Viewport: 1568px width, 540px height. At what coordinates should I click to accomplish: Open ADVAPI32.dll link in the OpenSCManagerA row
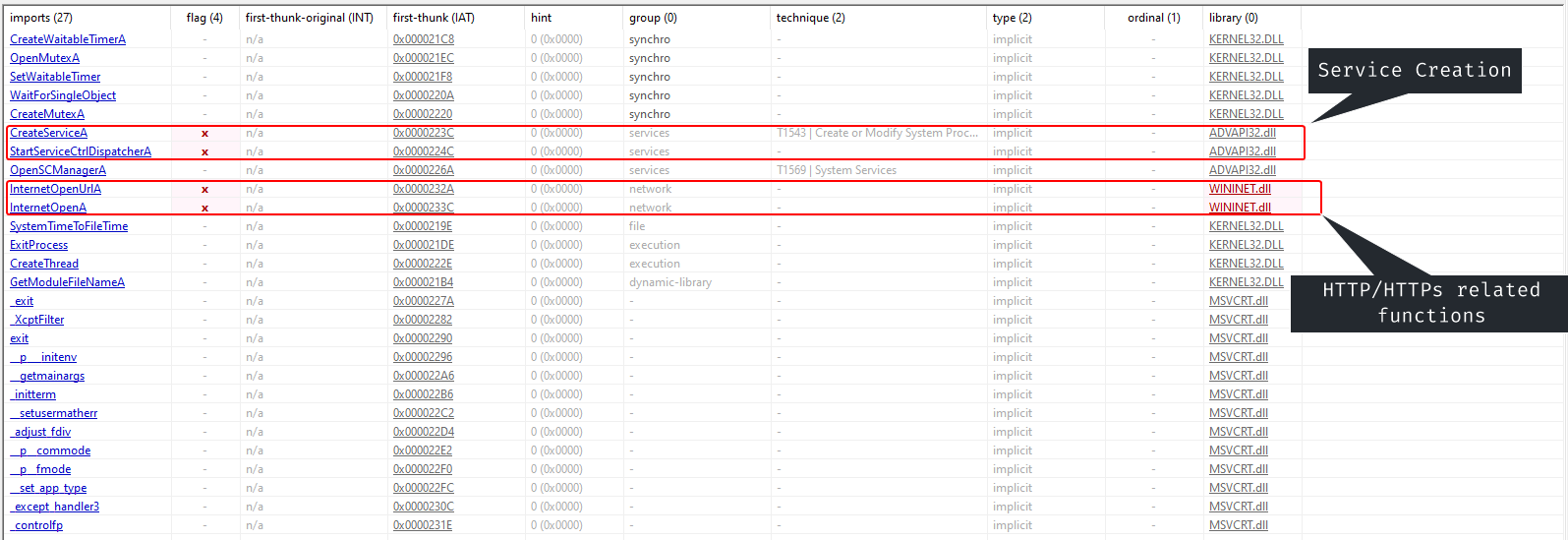click(1242, 170)
